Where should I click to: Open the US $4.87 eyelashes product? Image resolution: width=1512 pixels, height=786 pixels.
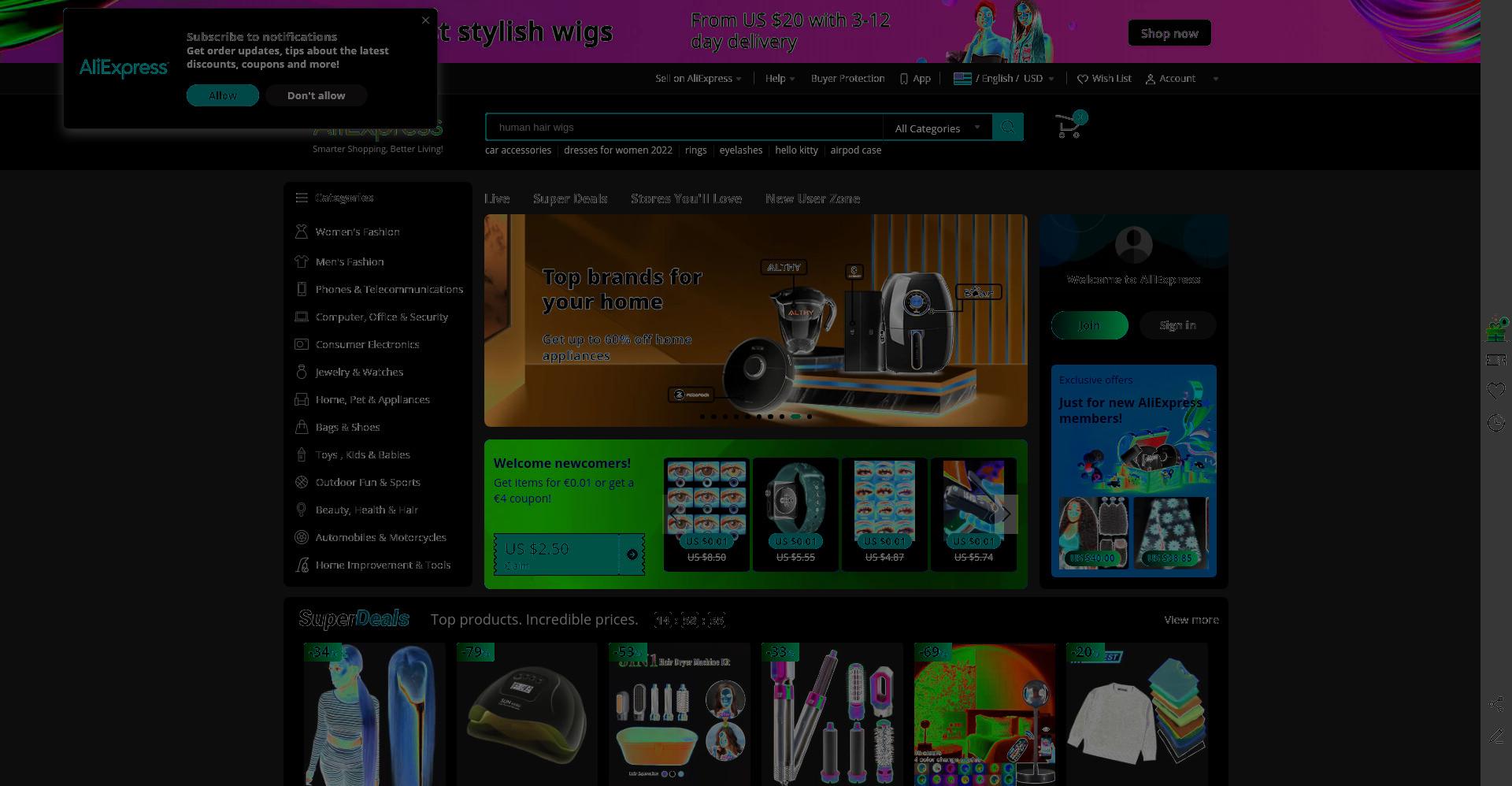coord(884,513)
